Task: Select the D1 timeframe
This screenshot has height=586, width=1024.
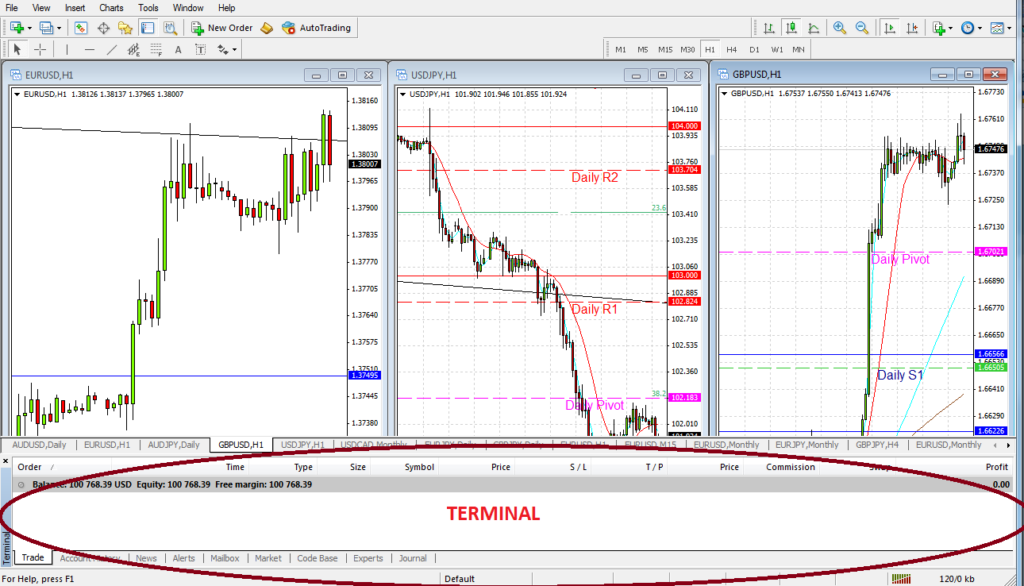Action: [x=754, y=49]
